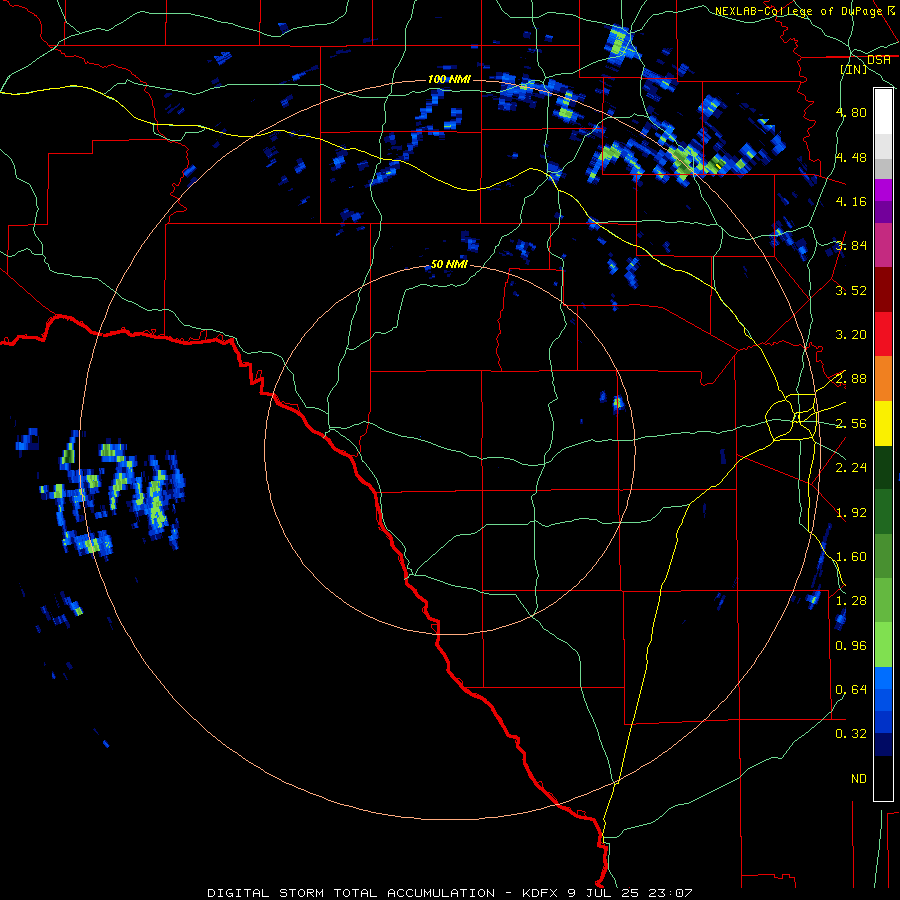
Task: Click the 2.56 legend value
Action: click(x=851, y=424)
